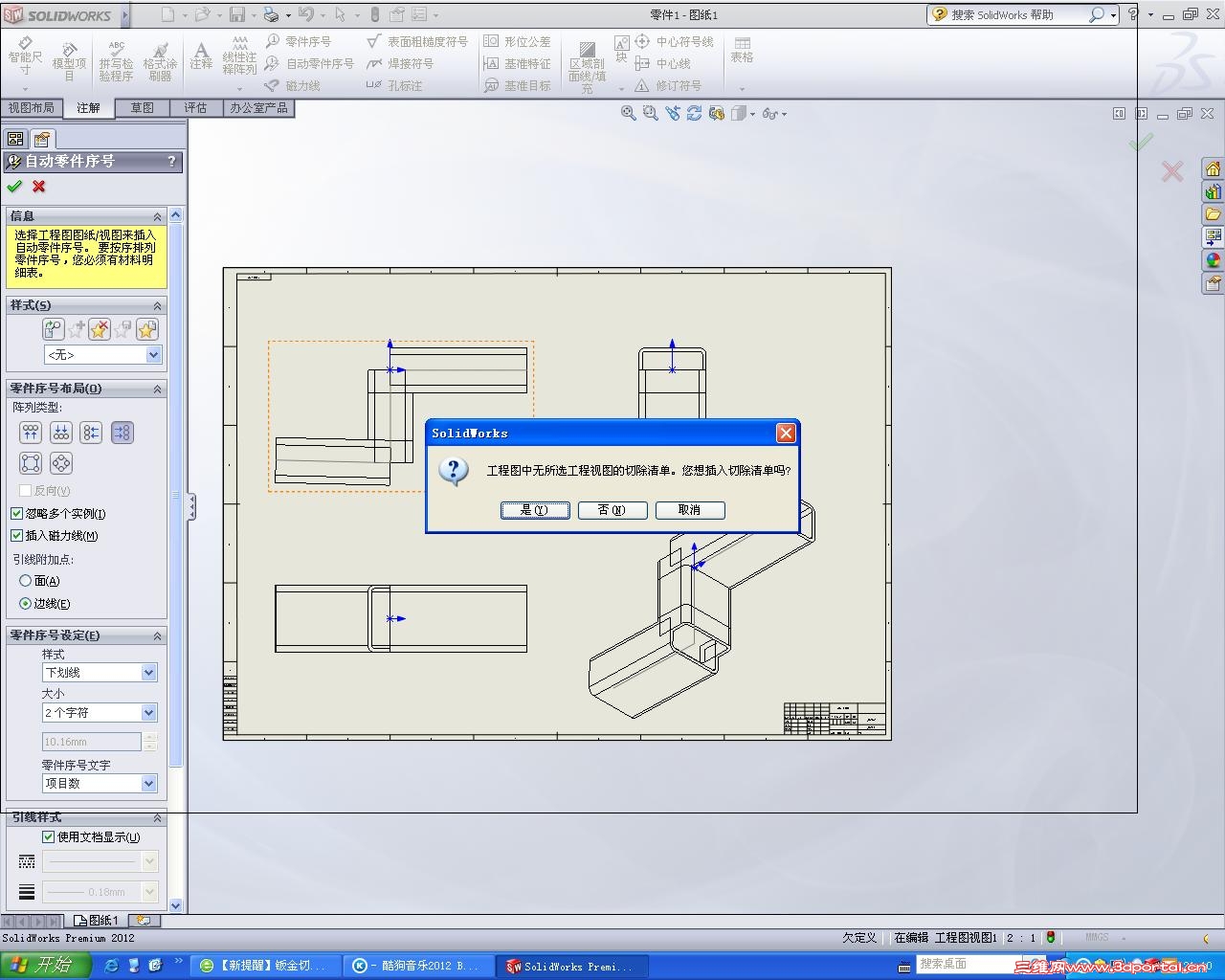This screenshot has width=1225, height=980.
Task: Open the size dropdown showing 2 个字符
Action: click(100, 713)
